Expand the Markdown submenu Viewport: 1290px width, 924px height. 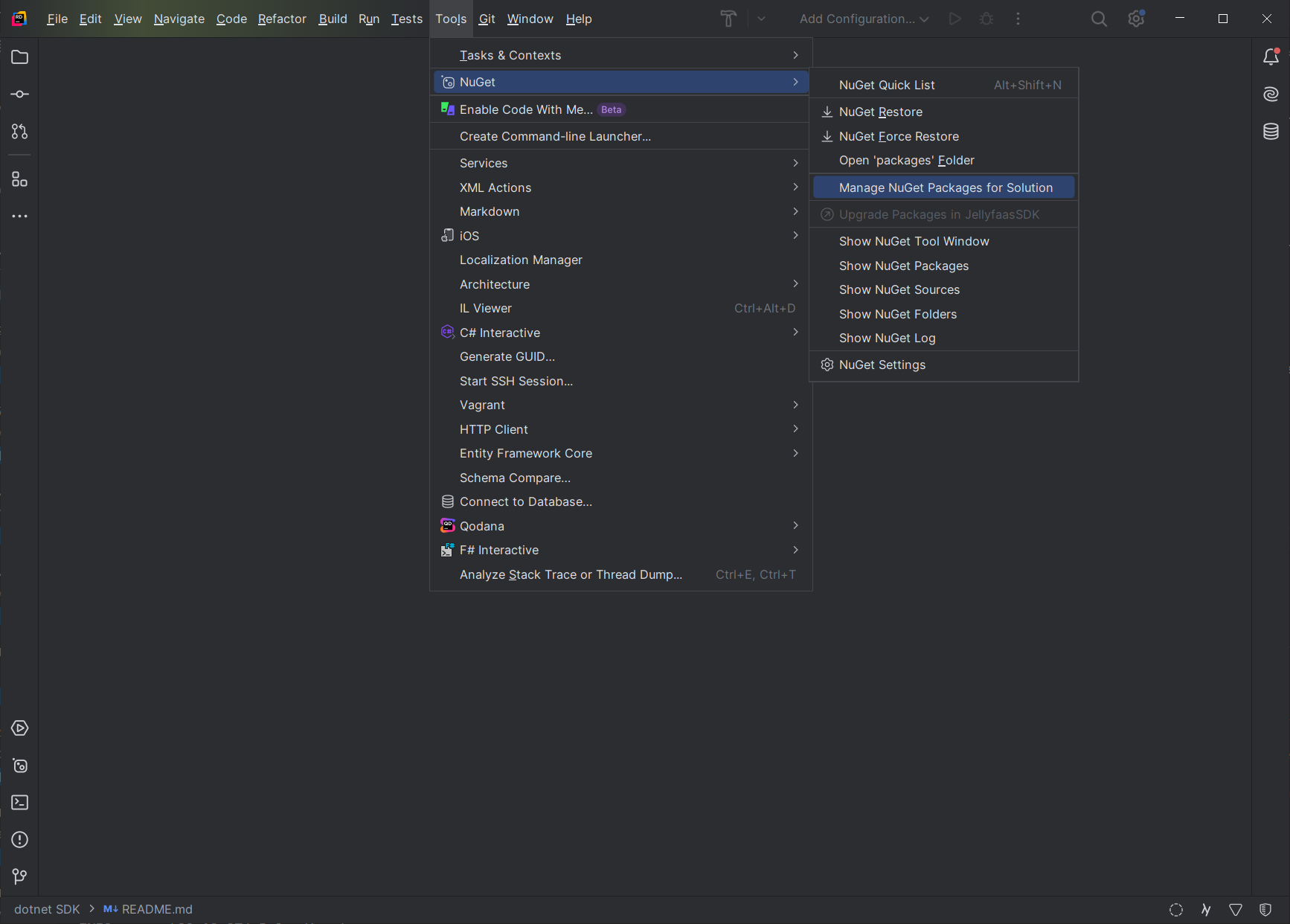[x=621, y=211]
